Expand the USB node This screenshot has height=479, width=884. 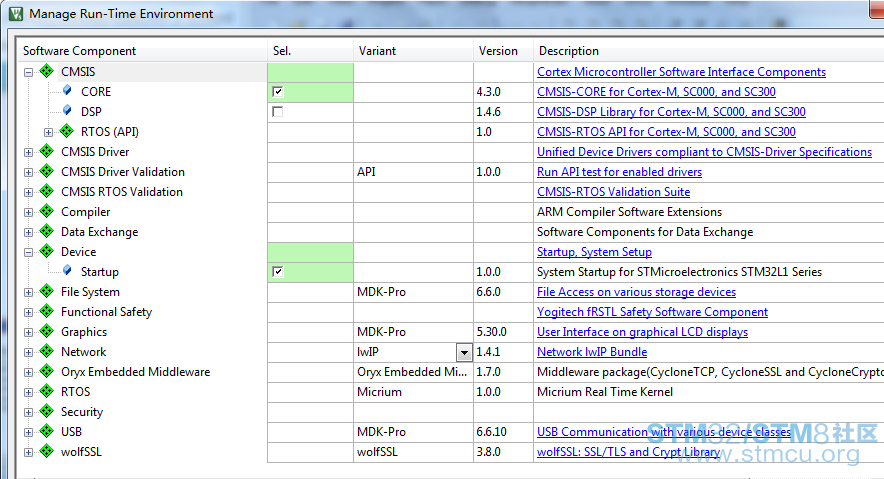click(28, 432)
